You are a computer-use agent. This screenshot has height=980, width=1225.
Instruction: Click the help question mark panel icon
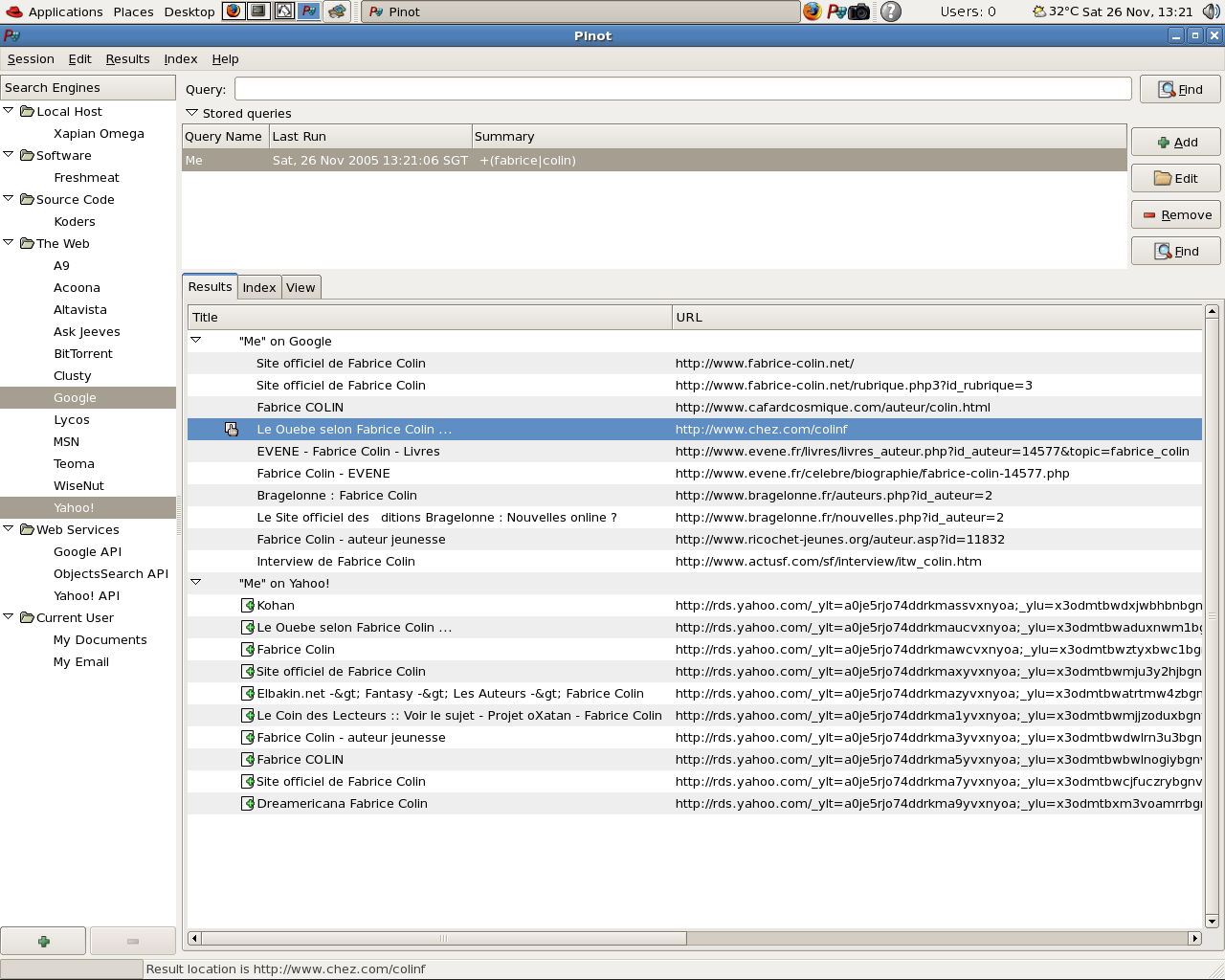click(890, 11)
